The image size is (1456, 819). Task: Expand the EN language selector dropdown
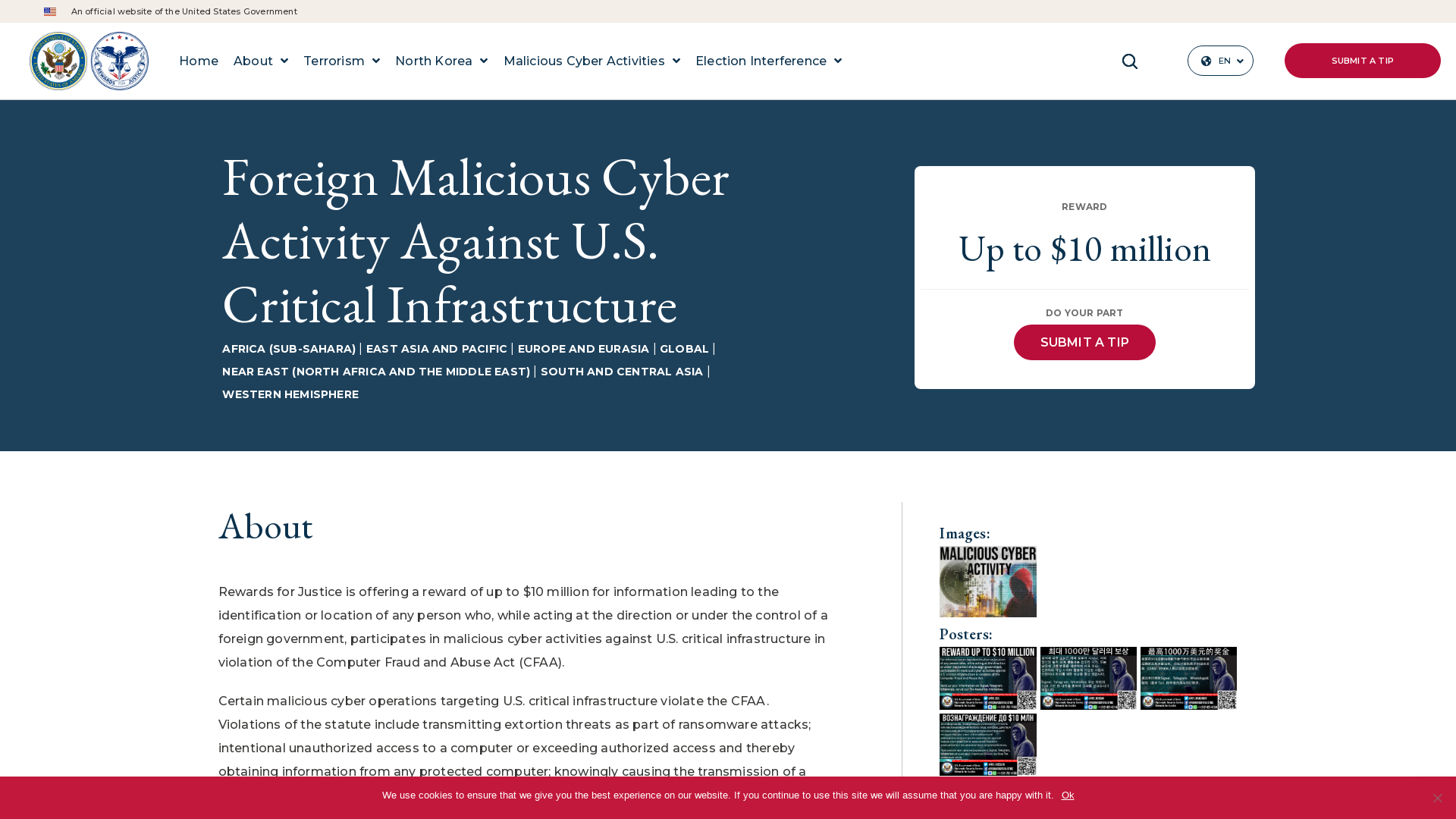1220,60
